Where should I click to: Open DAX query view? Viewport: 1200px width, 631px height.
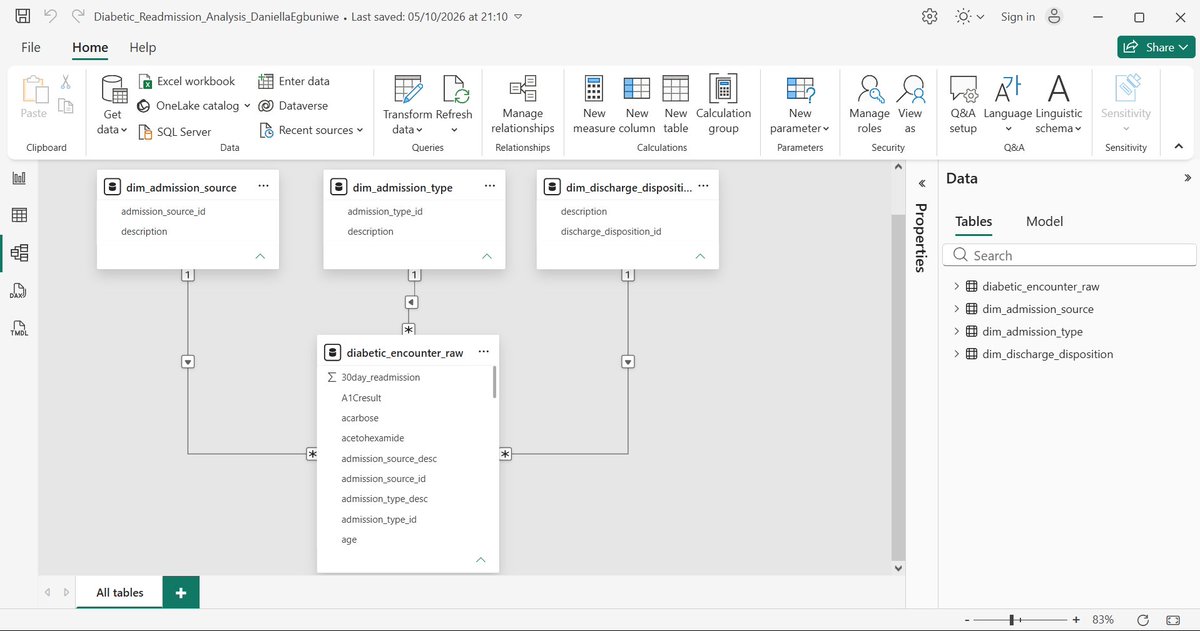19,291
